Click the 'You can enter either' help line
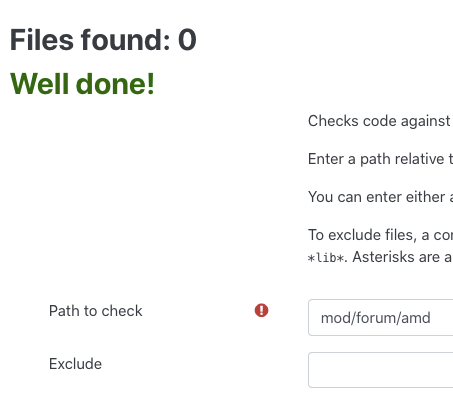The image size is (453, 403). pos(380,197)
